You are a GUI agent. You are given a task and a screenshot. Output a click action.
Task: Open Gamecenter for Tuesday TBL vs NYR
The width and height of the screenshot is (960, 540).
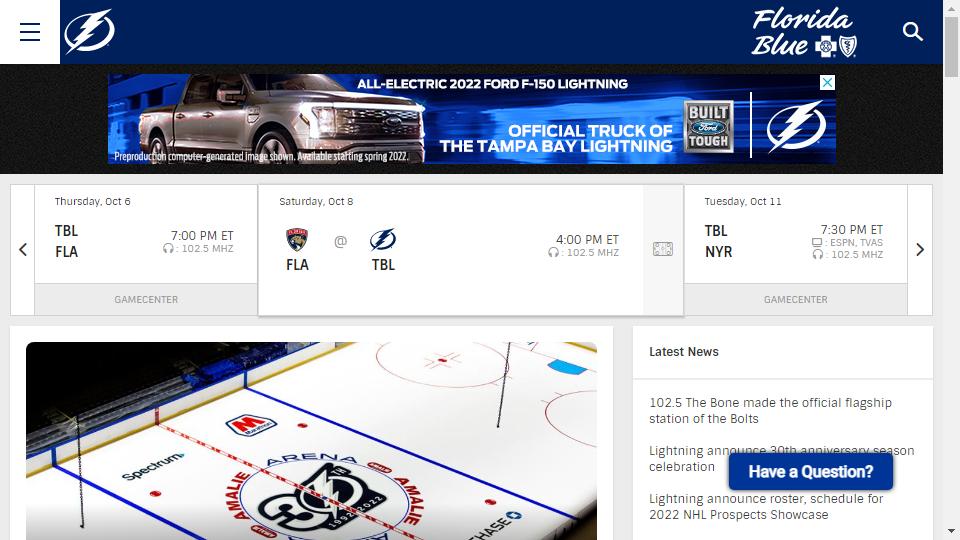click(795, 299)
